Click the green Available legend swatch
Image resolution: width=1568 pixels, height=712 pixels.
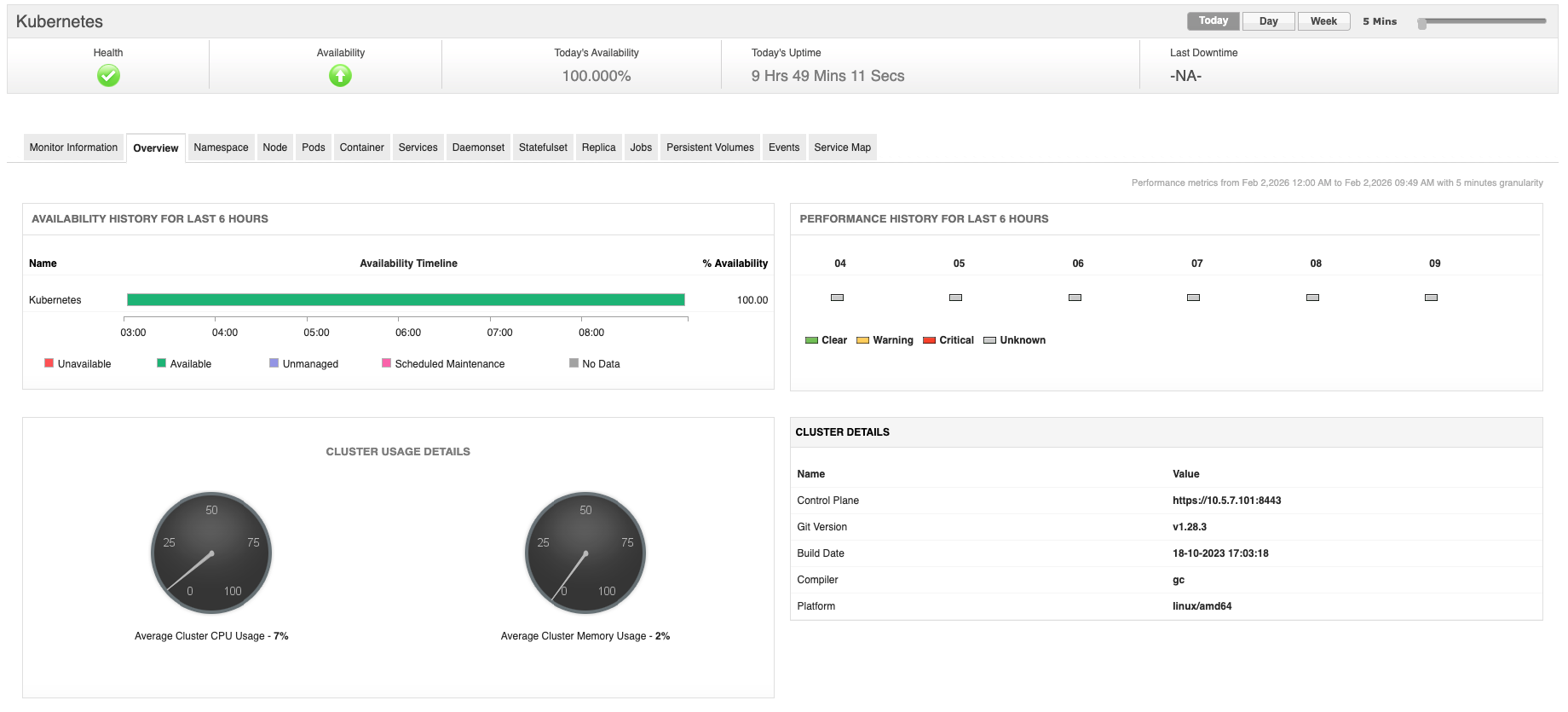pos(161,363)
